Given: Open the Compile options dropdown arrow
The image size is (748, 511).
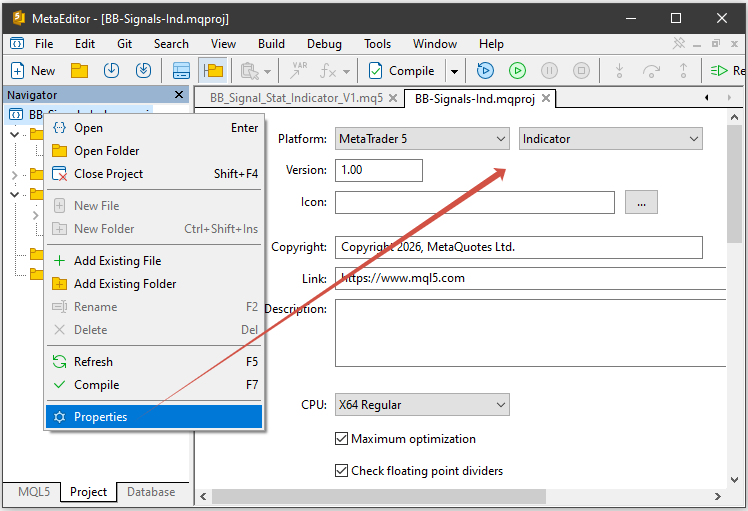Looking at the screenshot, I should pyautogui.click(x=454, y=72).
